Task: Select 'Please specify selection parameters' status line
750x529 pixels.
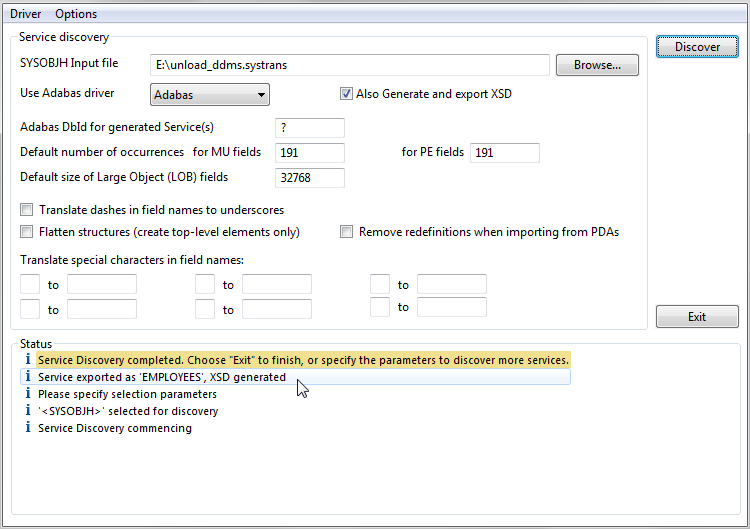Action: coord(127,394)
